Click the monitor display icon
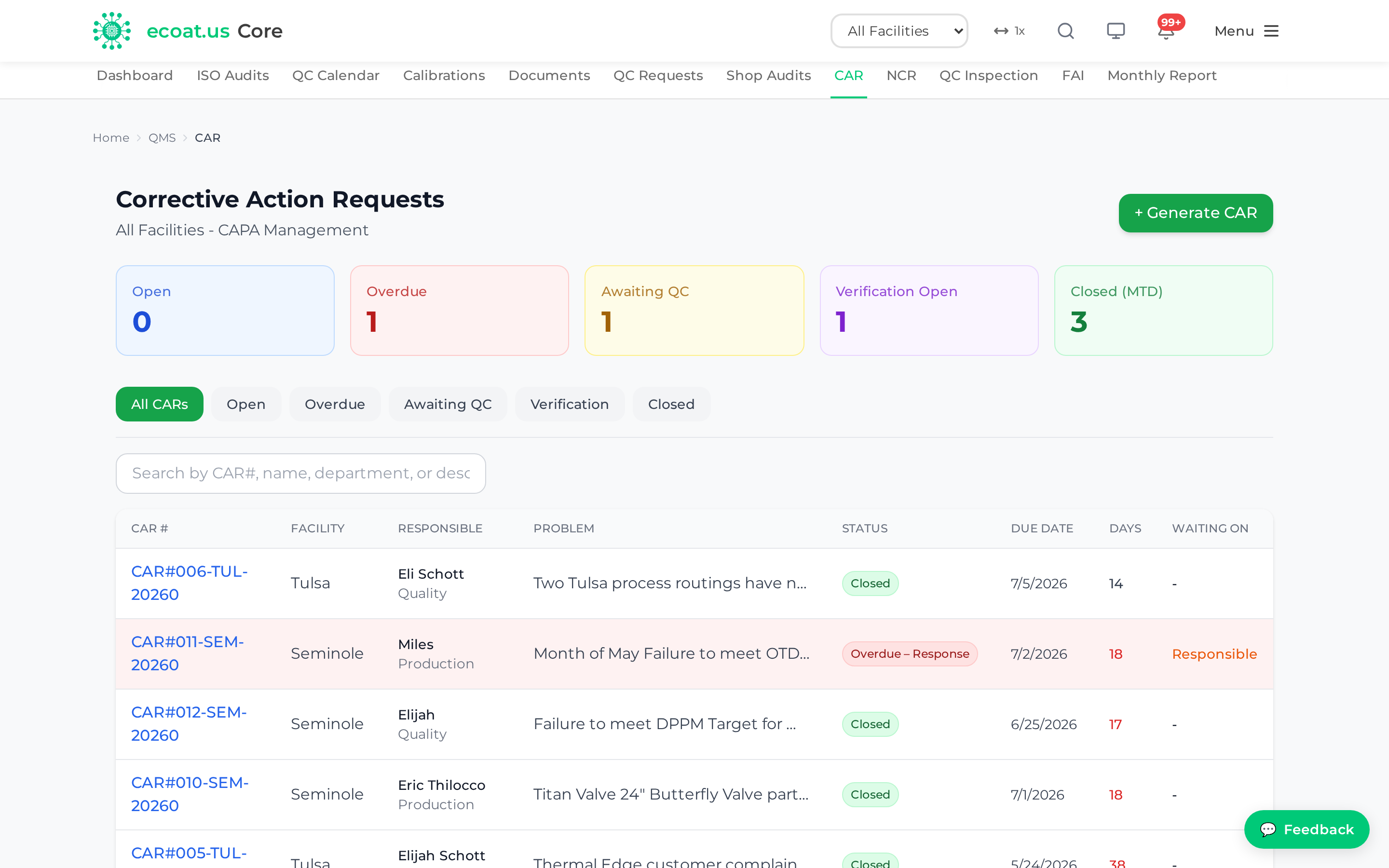 1116,31
